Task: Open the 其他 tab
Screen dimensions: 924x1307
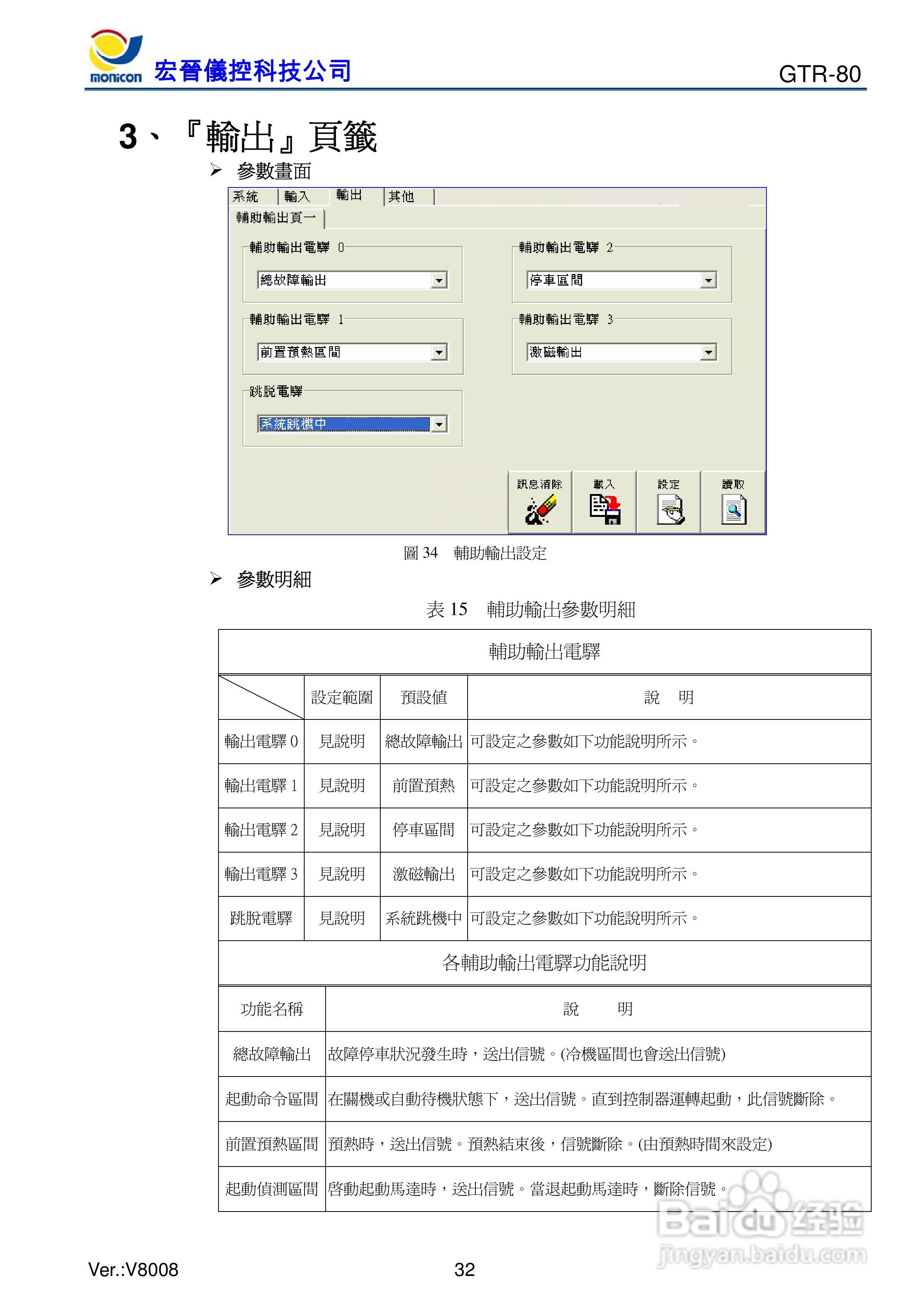Action: coord(401,197)
